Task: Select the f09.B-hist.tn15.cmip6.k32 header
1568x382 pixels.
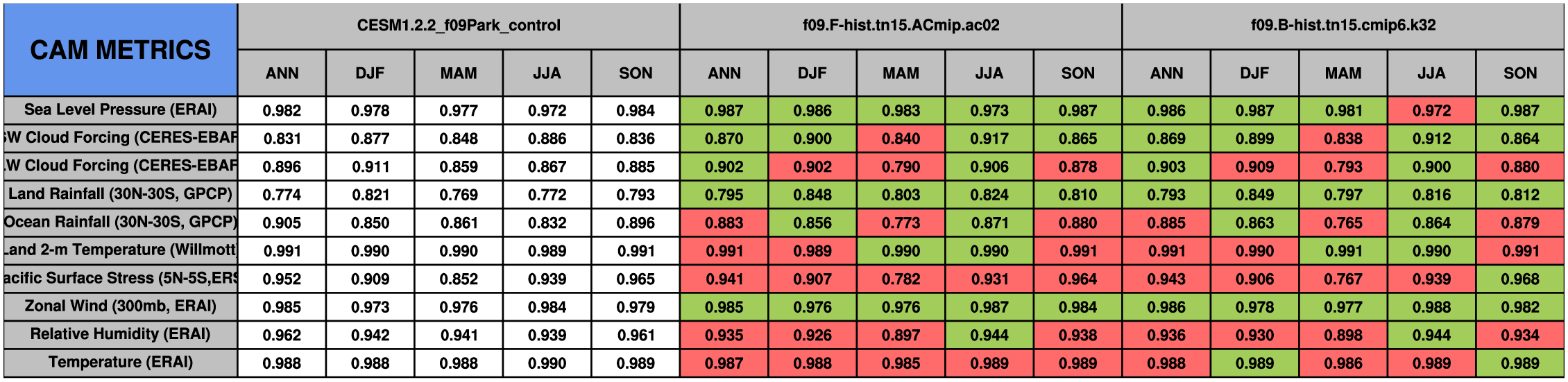Action: [x=1343, y=26]
